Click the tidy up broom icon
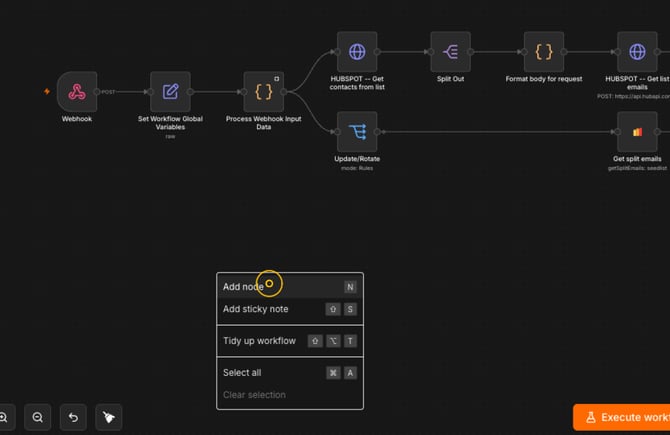This screenshot has width=670, height=435. click(109, 417)
